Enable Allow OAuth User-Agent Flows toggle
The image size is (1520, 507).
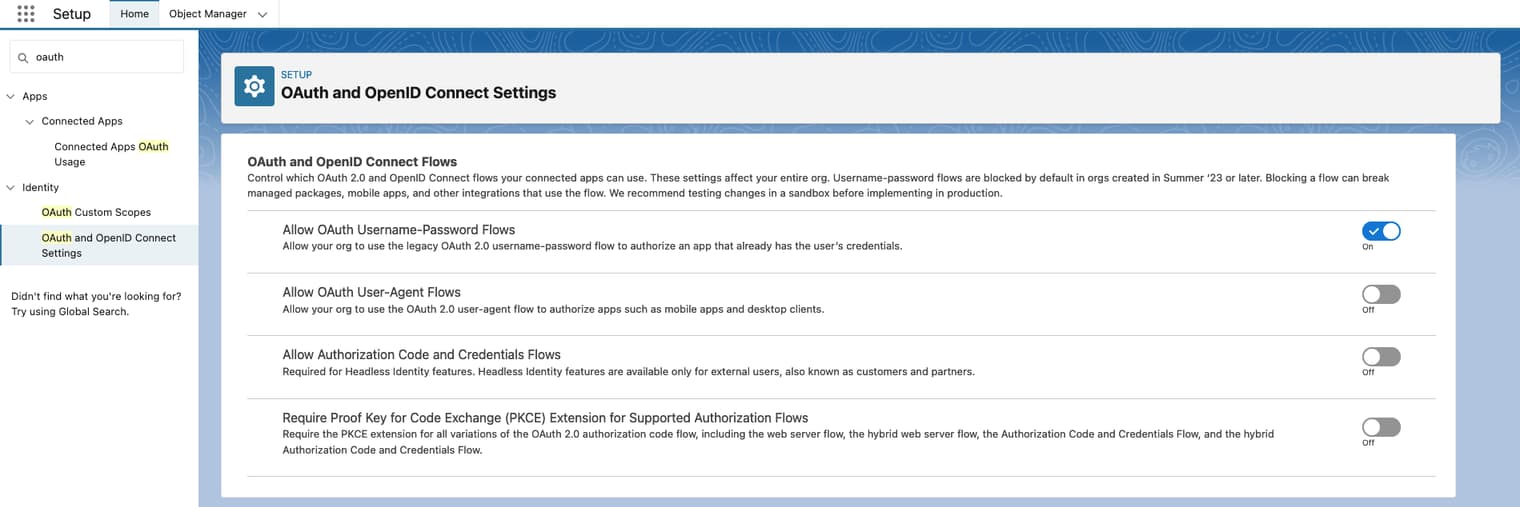click(x=1381, y=294)
